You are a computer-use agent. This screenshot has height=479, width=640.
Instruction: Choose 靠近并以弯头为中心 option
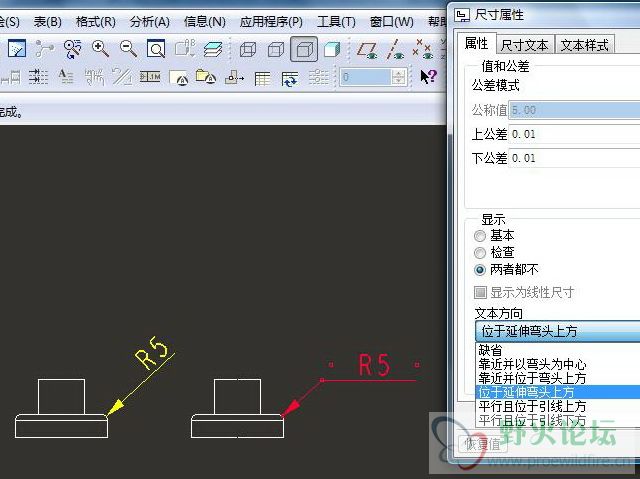point(558,364)
